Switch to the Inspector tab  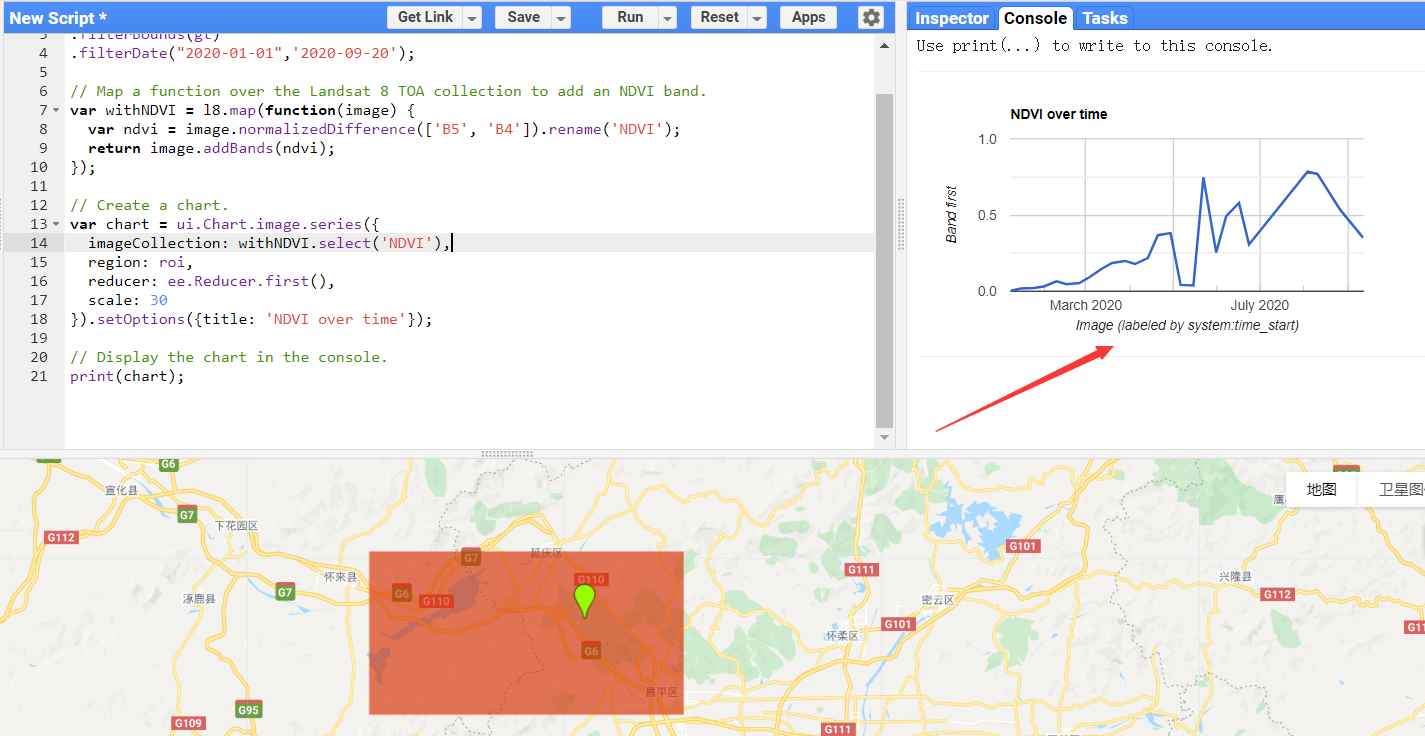click(951, 17)
